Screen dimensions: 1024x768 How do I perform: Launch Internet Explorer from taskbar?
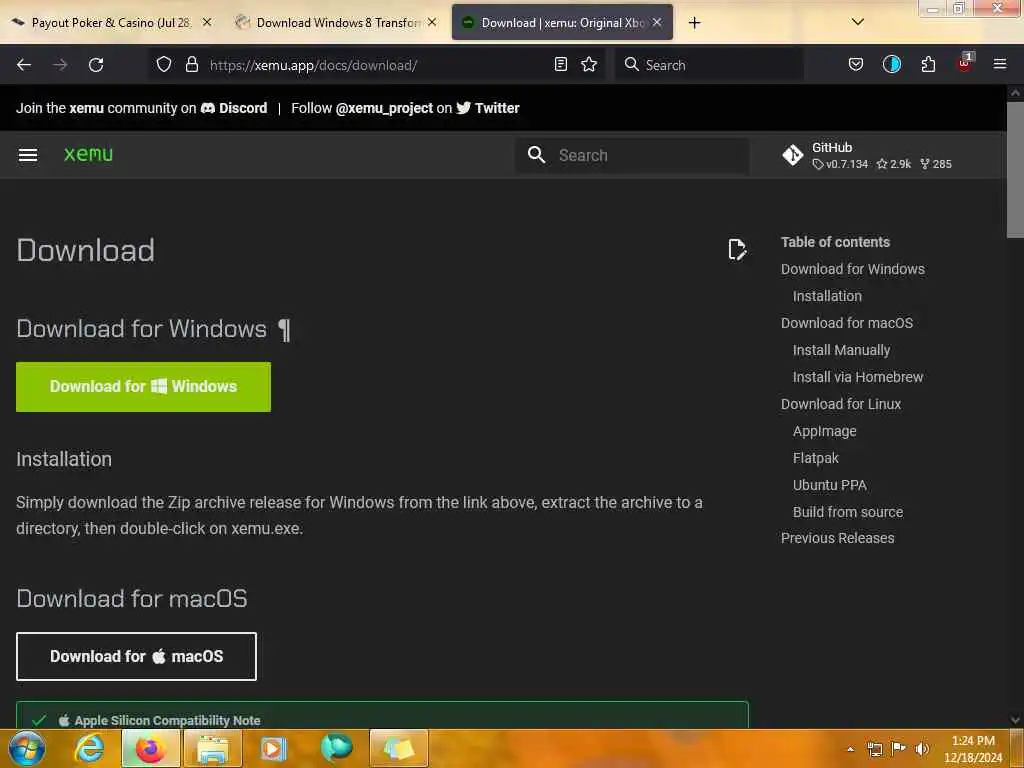(89, 748)
